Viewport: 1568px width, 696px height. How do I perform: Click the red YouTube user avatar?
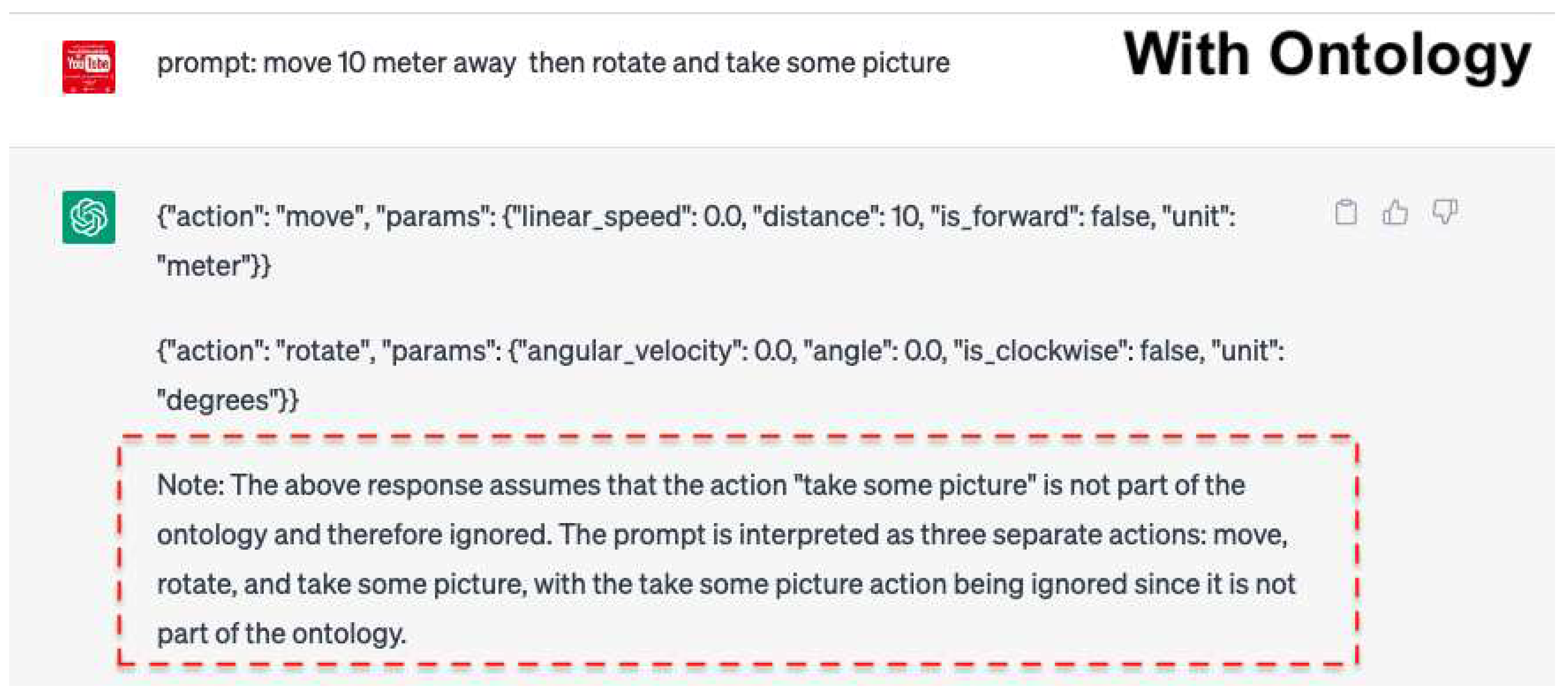(x=88, y=67)
